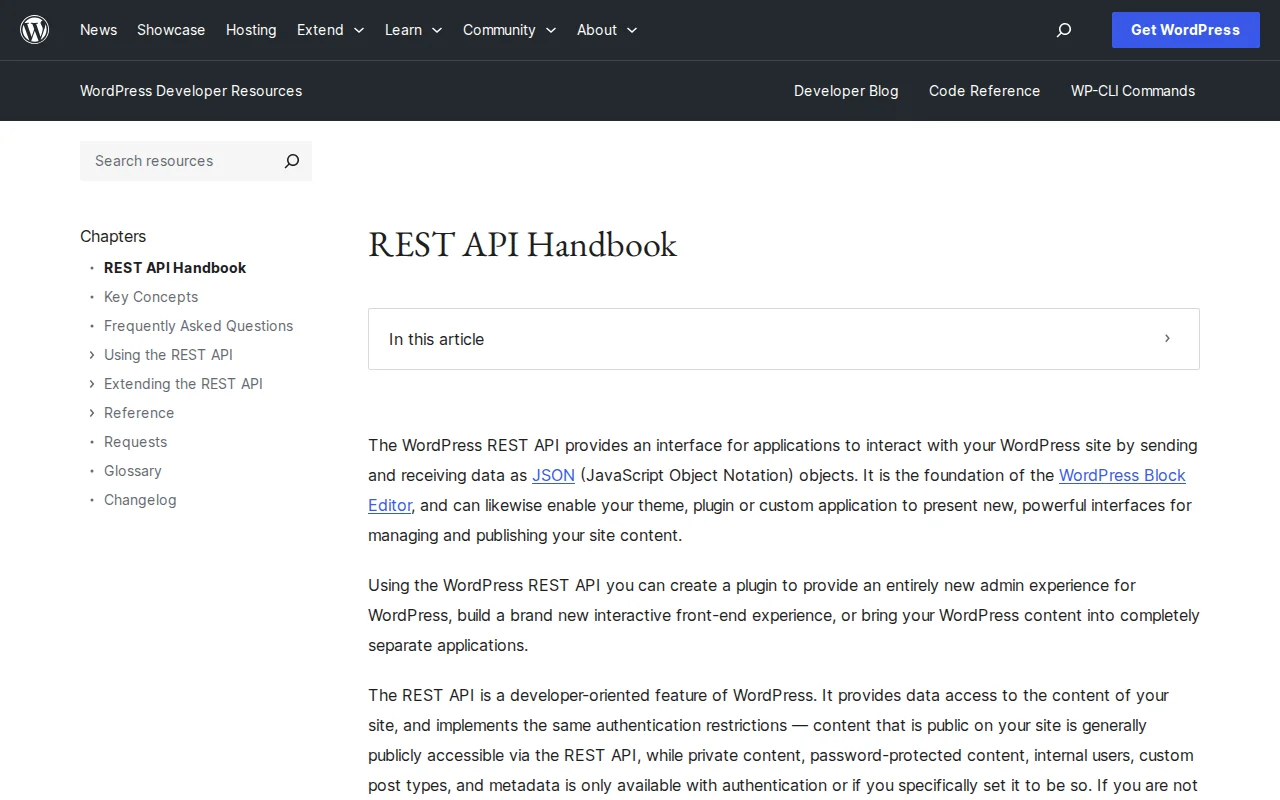Follow the WordPress Block Editor link
1280x800 pixels.
[1122, 475]
